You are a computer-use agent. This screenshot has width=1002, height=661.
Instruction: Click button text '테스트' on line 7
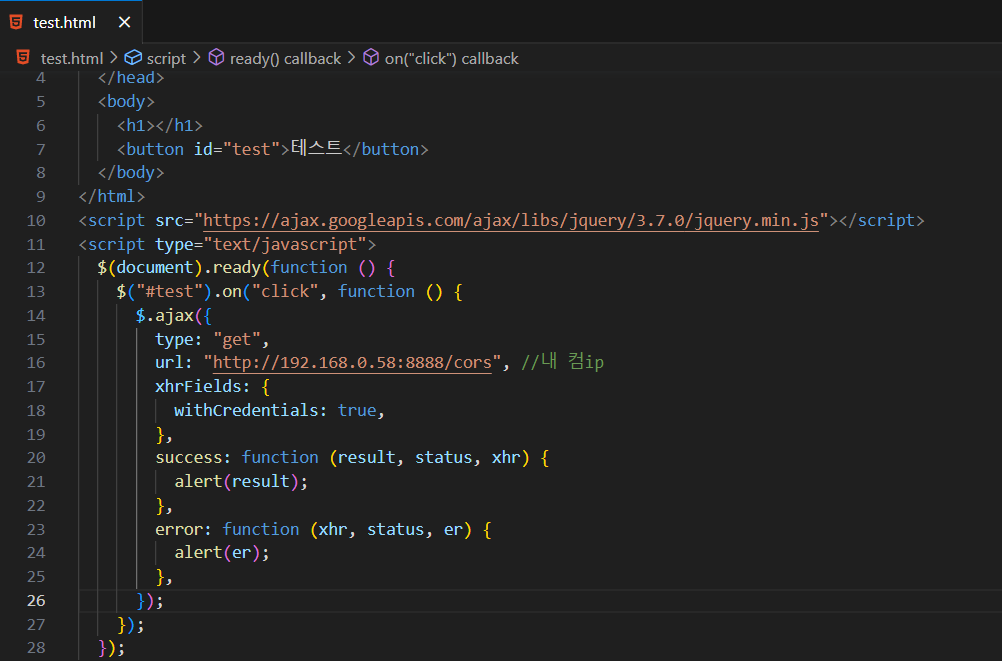(x=316, y=148)
